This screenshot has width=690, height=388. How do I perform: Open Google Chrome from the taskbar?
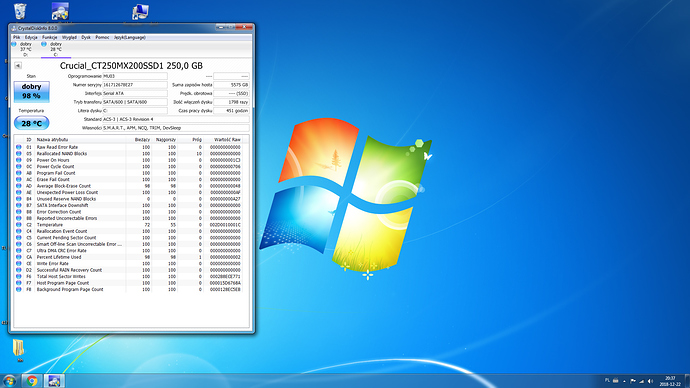pyautogui.click(x=32, y=381)
